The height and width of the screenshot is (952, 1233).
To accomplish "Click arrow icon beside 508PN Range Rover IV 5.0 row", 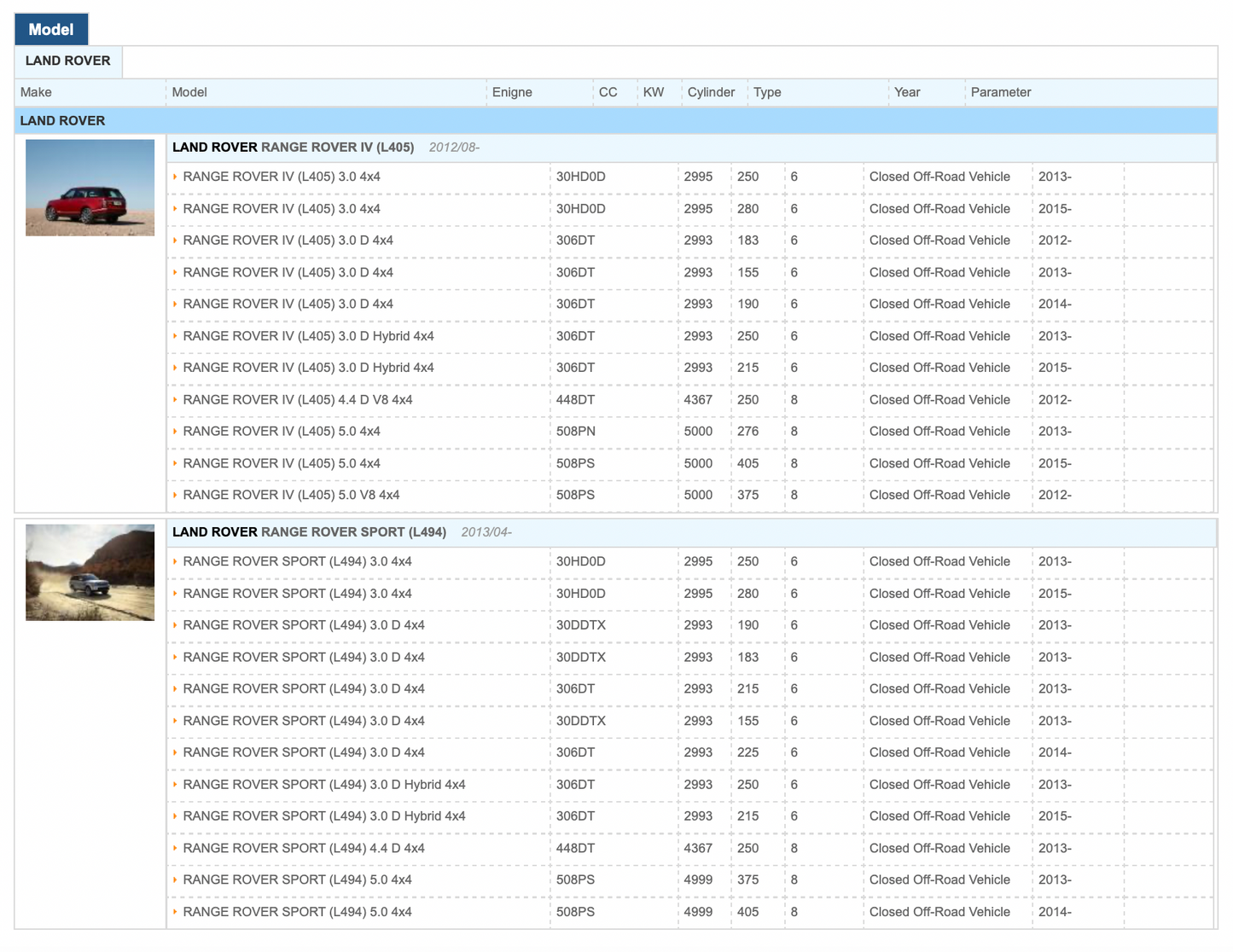I will point(175,432).
